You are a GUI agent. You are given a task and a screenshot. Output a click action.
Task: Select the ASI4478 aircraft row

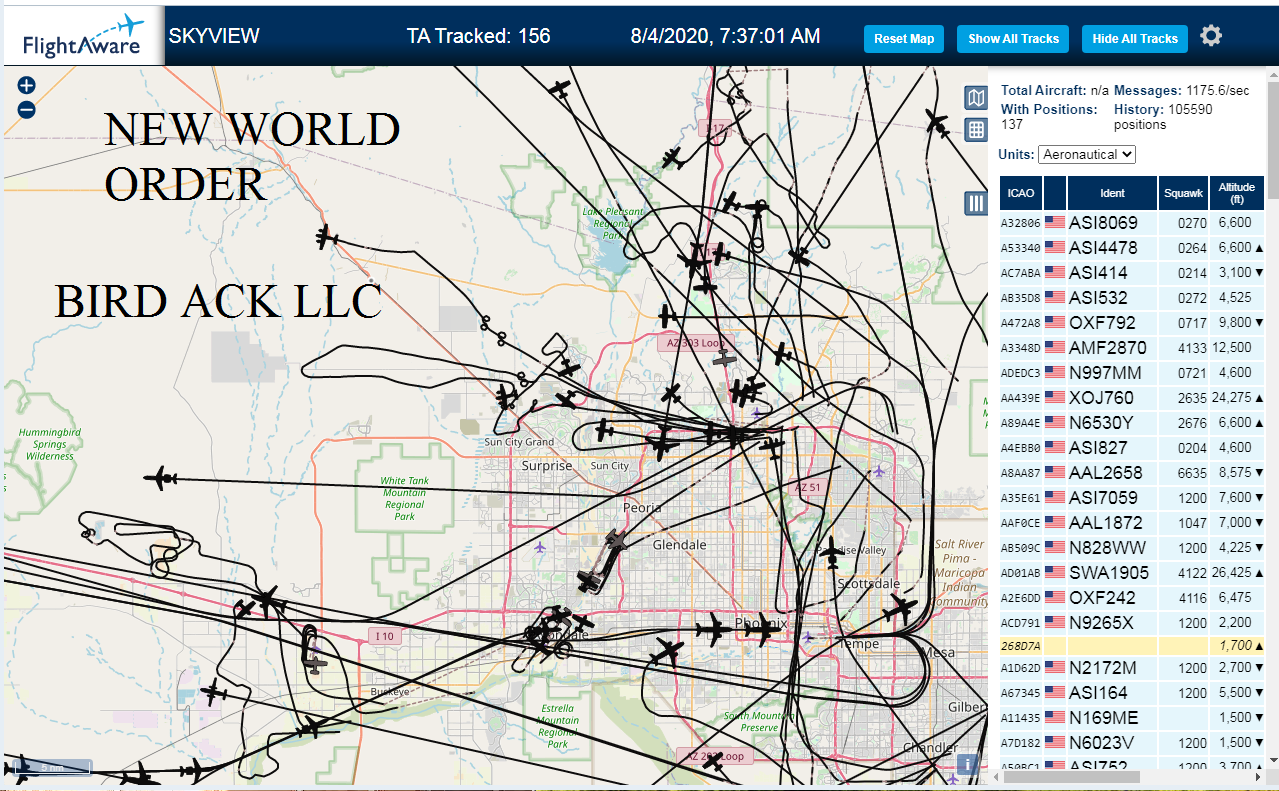1133,248
